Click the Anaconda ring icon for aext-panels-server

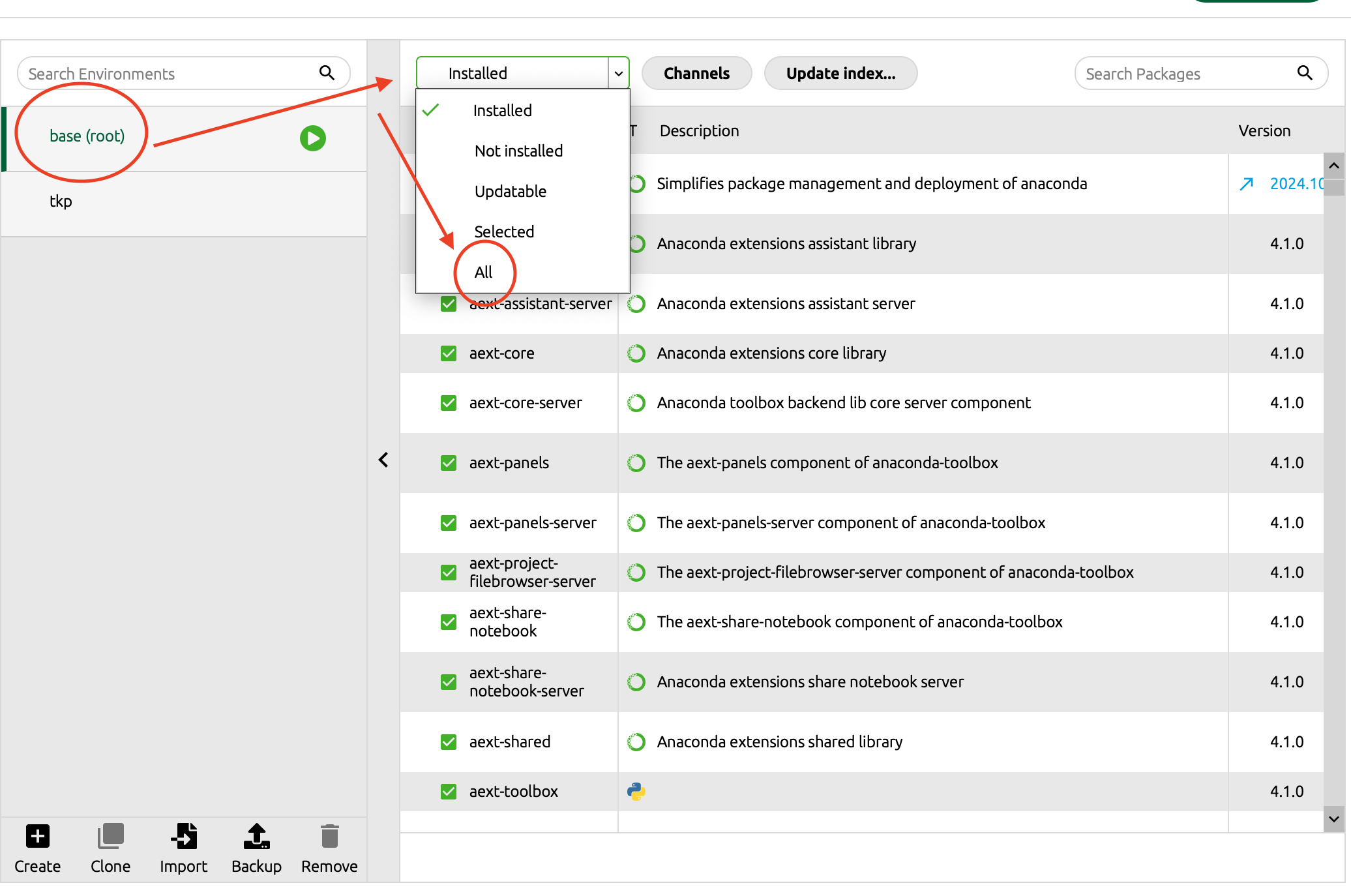pyautogui.click(x=636, y=523)
